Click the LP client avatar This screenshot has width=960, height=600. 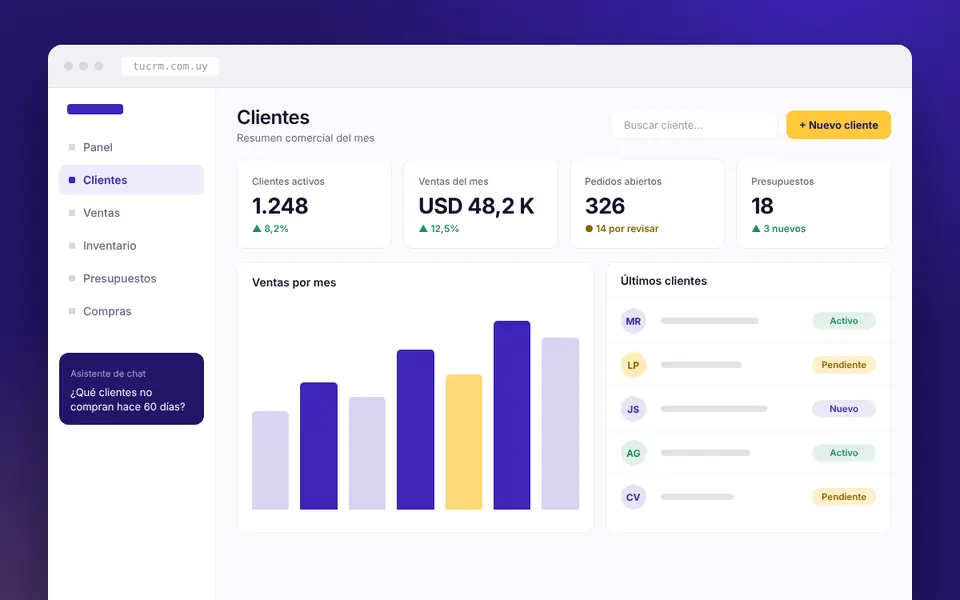pos(633,365)
